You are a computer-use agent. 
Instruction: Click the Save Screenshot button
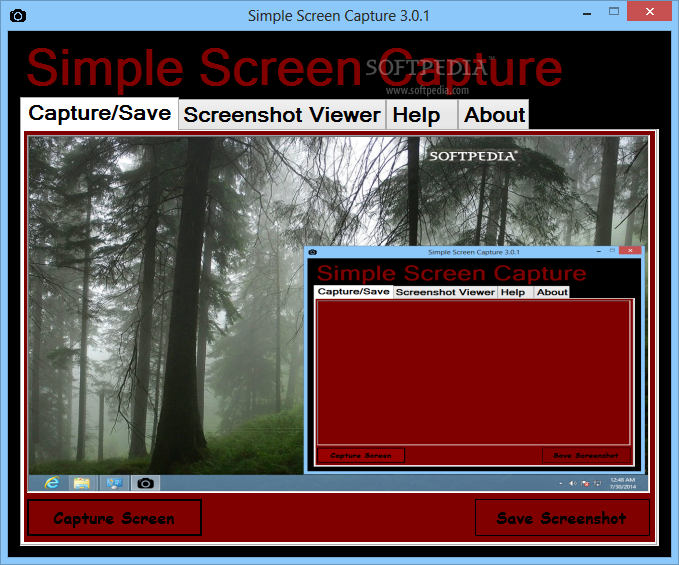pyautogui.click(x=562, y=518)
